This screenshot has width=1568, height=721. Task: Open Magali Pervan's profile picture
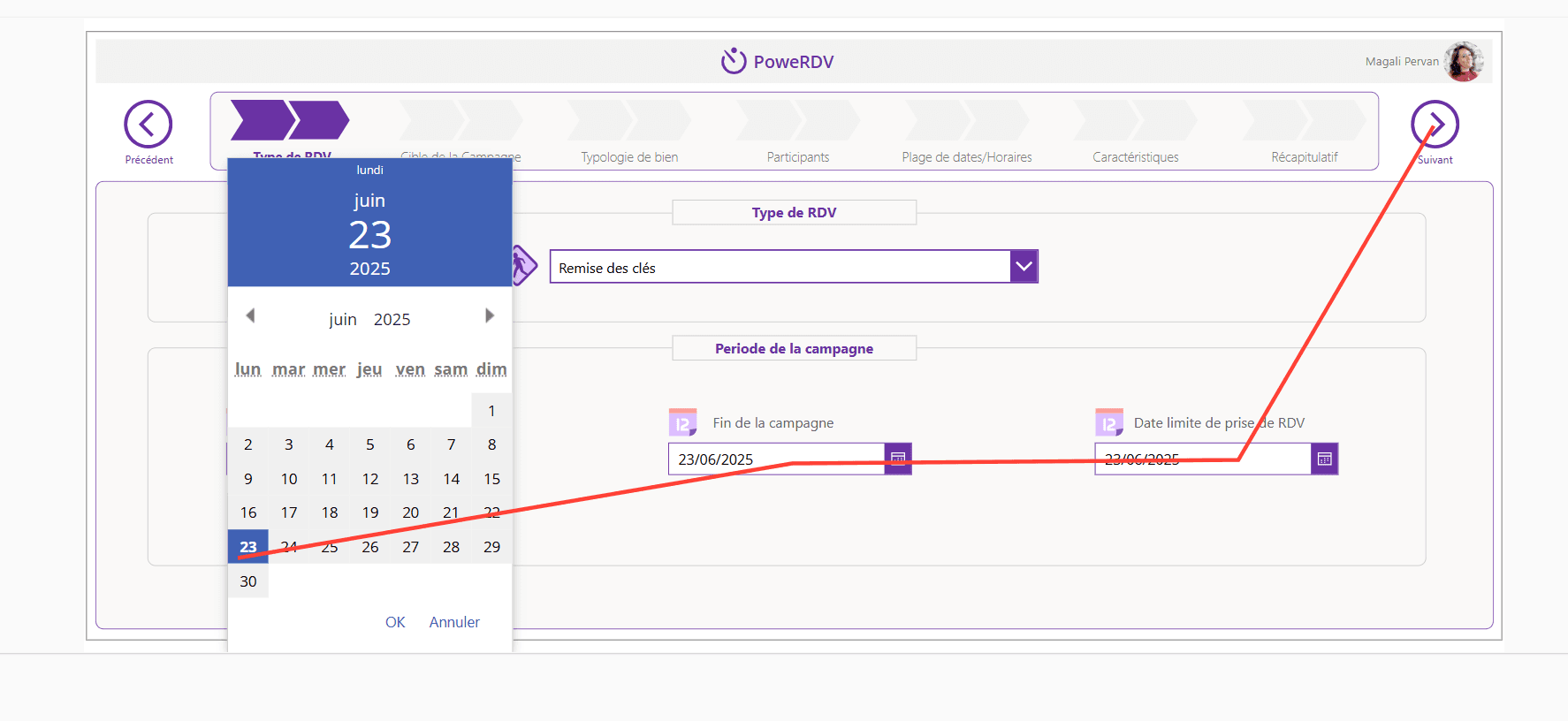coord(1464,61)
